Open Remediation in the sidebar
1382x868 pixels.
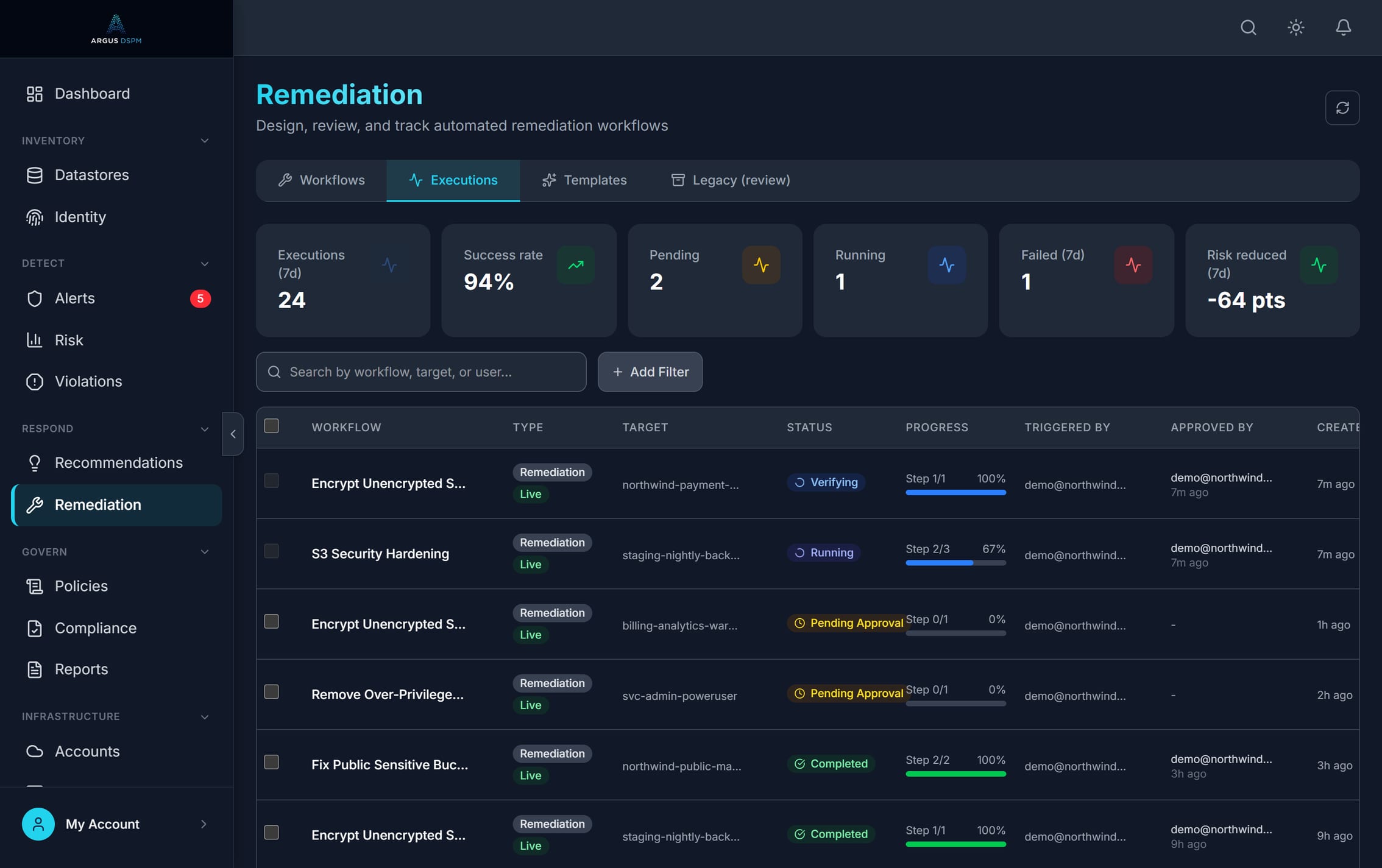pyautogui.click(x=116, y=505)
